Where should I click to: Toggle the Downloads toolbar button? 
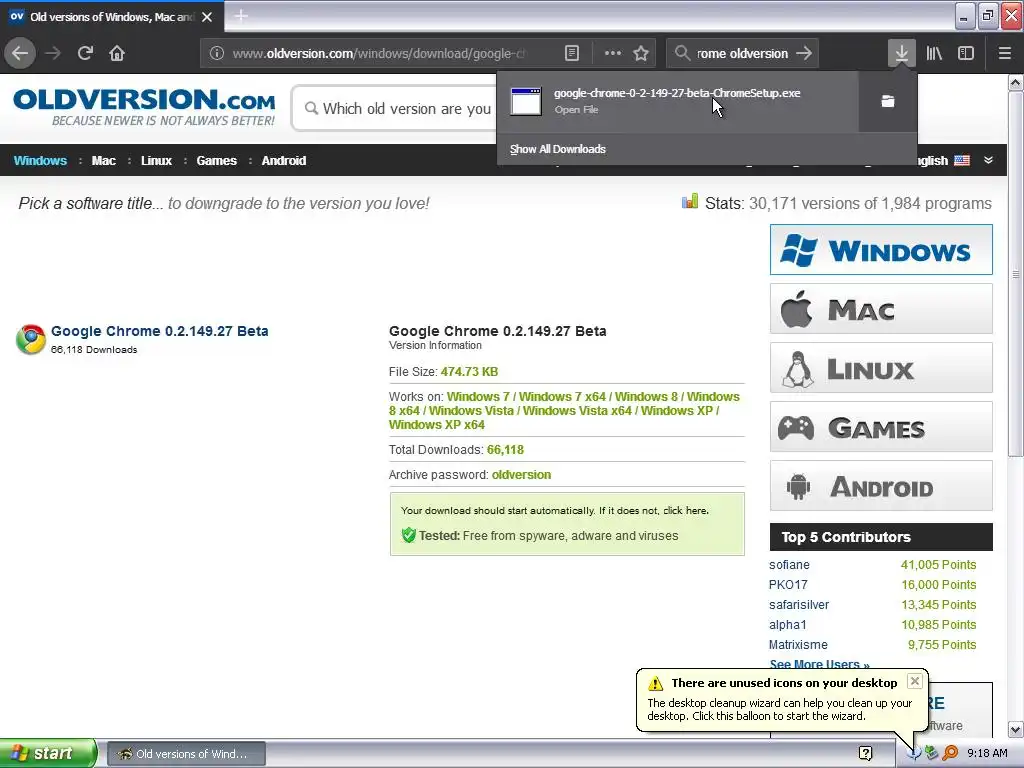[x=902, y=53]
